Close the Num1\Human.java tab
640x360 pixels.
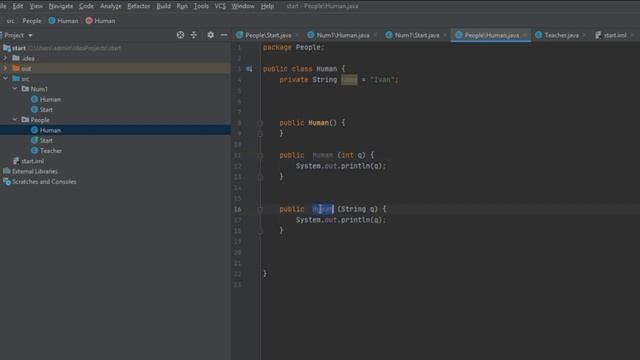pos(375,36)
